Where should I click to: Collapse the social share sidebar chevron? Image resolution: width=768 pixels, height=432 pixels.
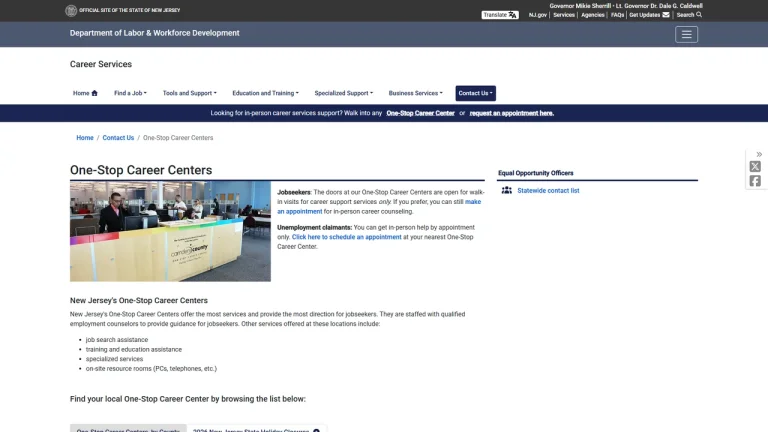[x=759, y=154]
